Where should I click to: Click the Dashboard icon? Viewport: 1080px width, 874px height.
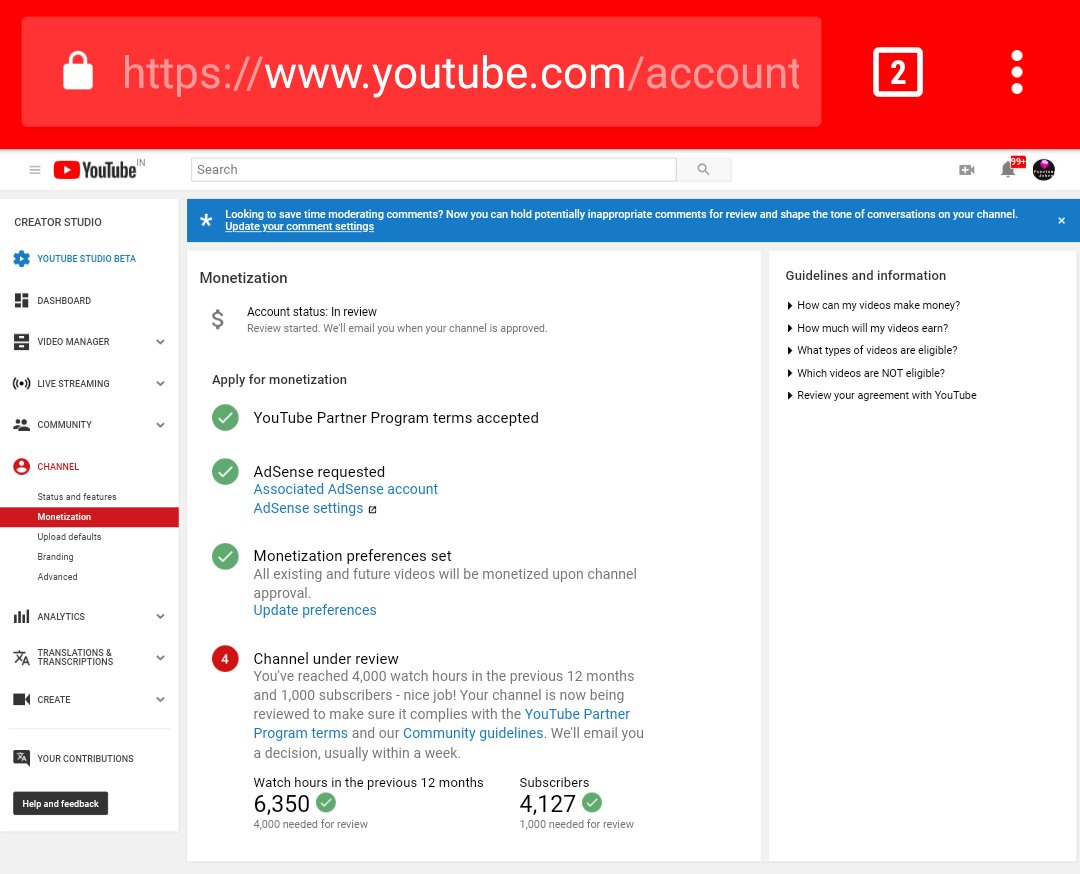[x=21, y=300]
